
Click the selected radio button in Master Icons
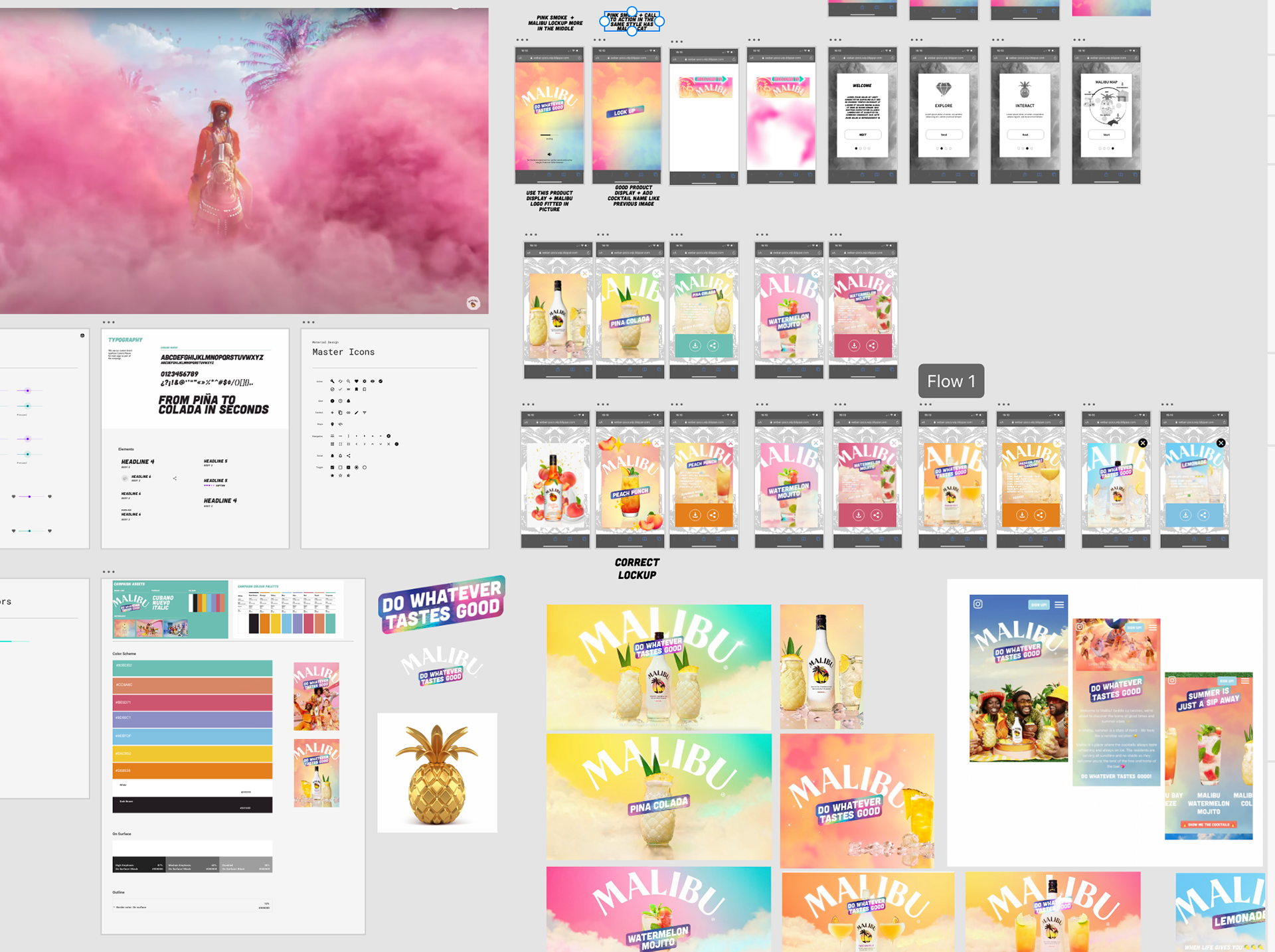coord(356,467)
